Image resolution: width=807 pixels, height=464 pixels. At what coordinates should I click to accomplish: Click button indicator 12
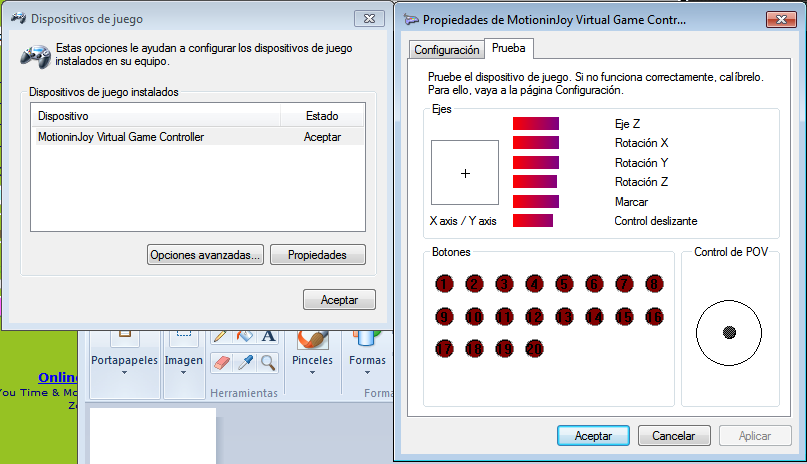tap(534, 316)
